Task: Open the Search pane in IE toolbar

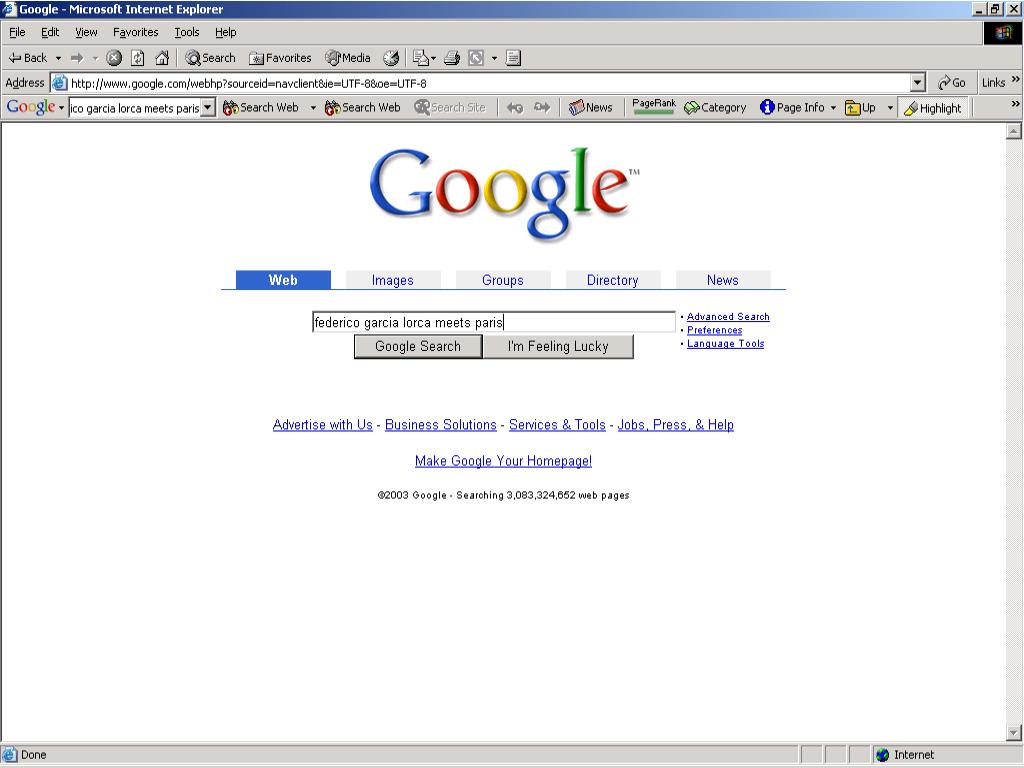Action: pyautogui.click(x=210, y=58)
